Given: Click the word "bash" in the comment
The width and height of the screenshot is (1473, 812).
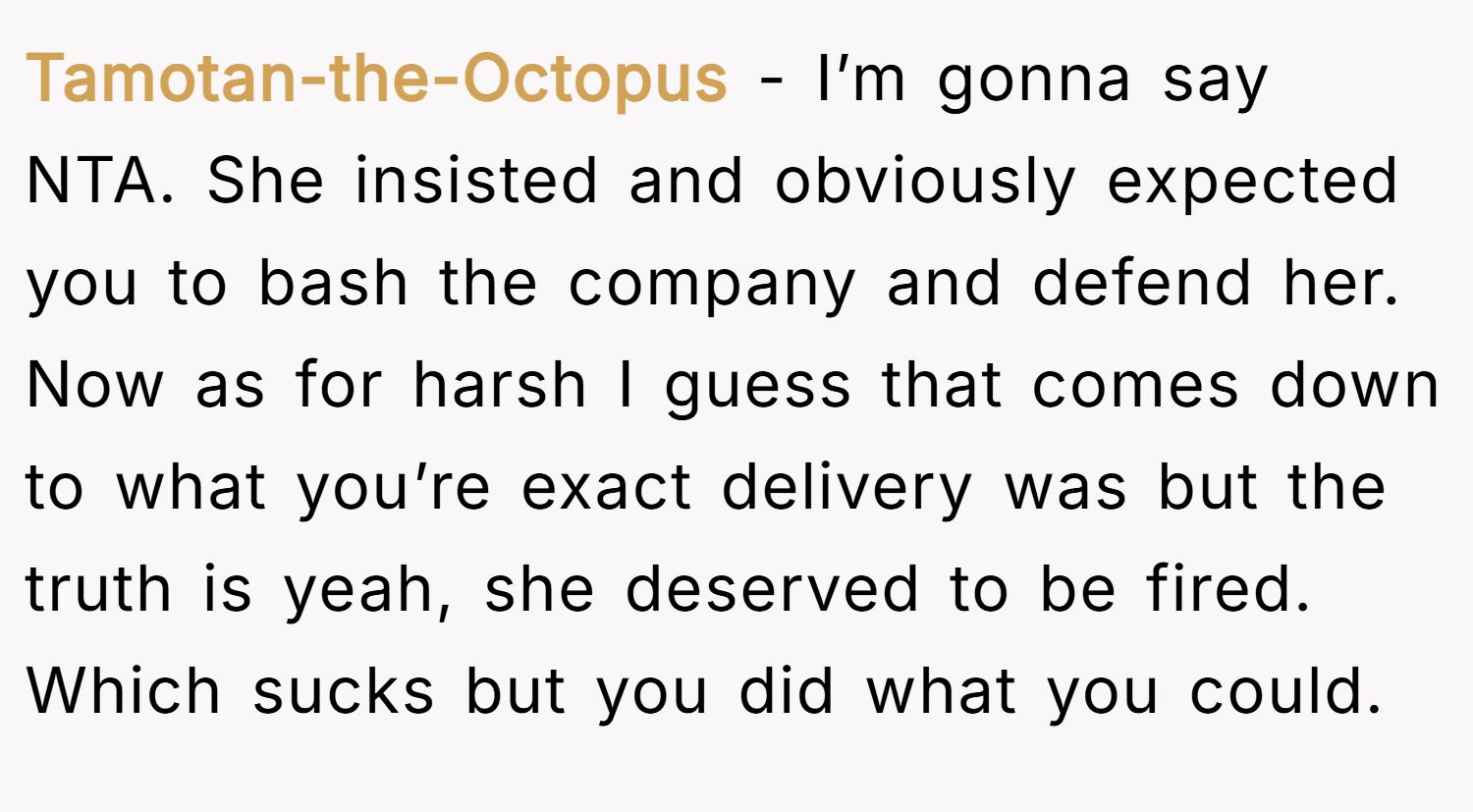Looking at the screenshot, I should click(x=333, y=284).
